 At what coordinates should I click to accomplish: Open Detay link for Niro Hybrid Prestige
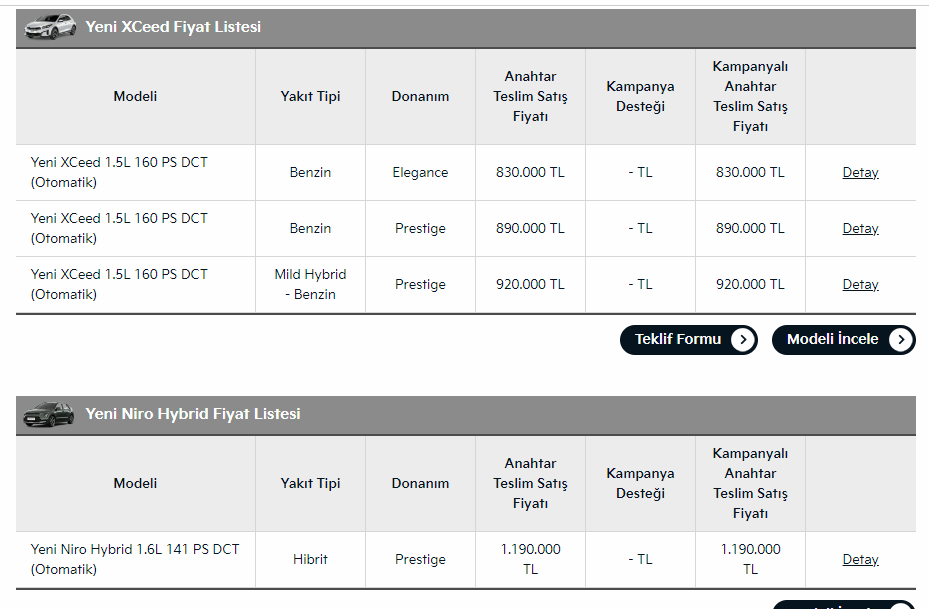[860, 560]
